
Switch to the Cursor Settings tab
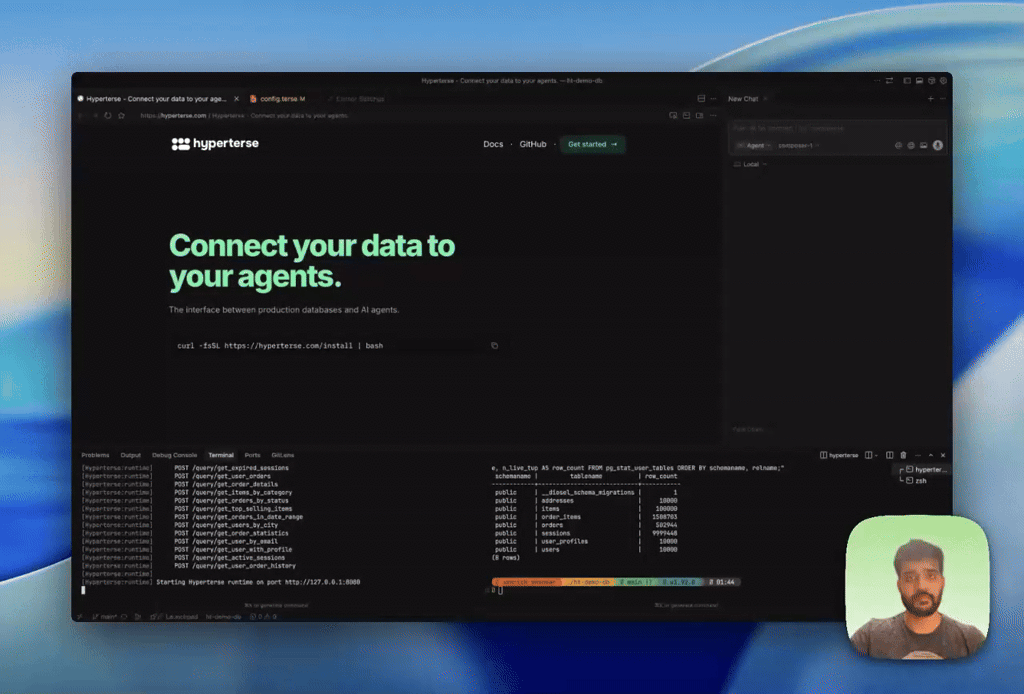[x=356, y=99]
